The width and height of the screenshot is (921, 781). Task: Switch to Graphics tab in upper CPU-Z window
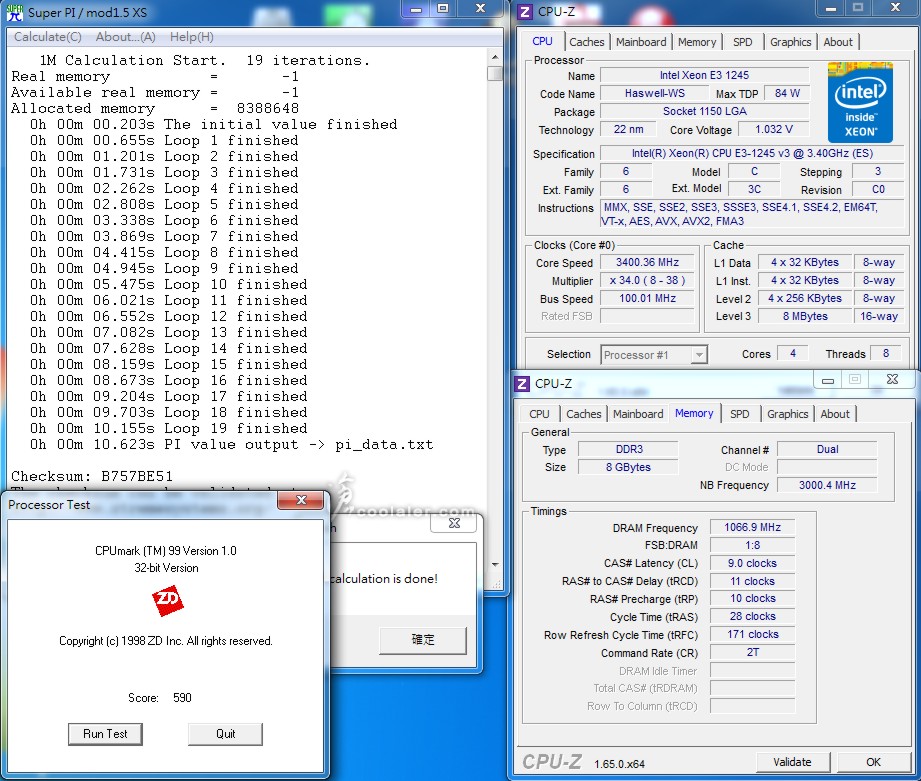coord(790,42)
